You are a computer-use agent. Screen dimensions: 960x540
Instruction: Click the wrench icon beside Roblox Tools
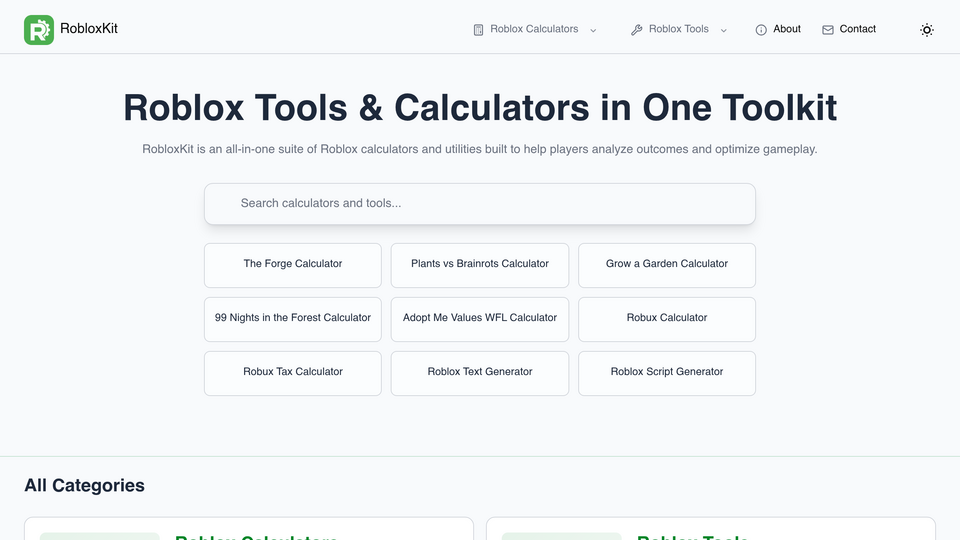point(637,30)
